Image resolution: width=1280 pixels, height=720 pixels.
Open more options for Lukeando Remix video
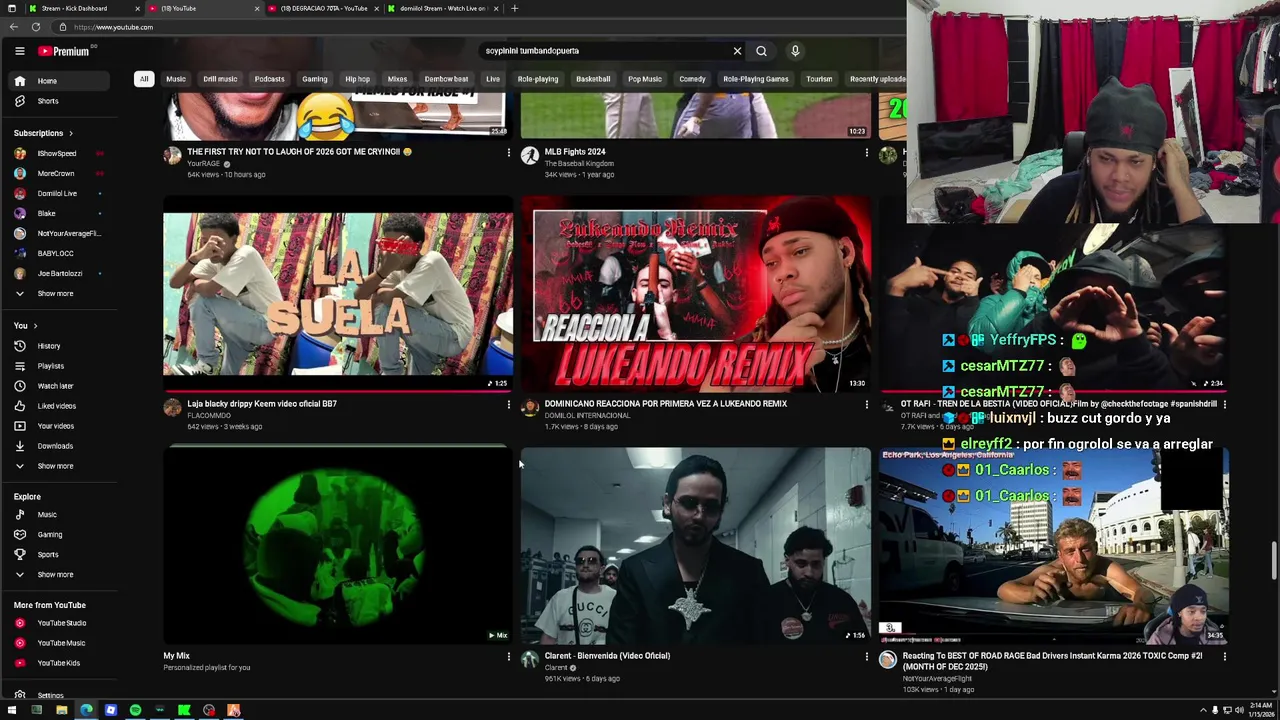(866, 405)
